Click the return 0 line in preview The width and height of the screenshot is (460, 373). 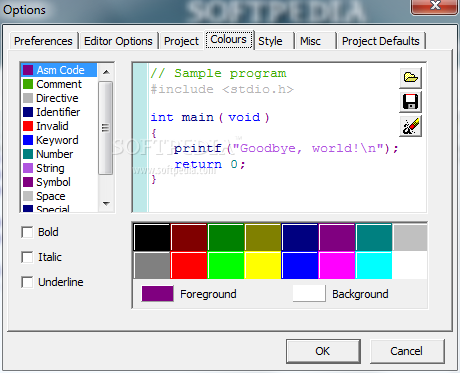[x=210, y=164]
